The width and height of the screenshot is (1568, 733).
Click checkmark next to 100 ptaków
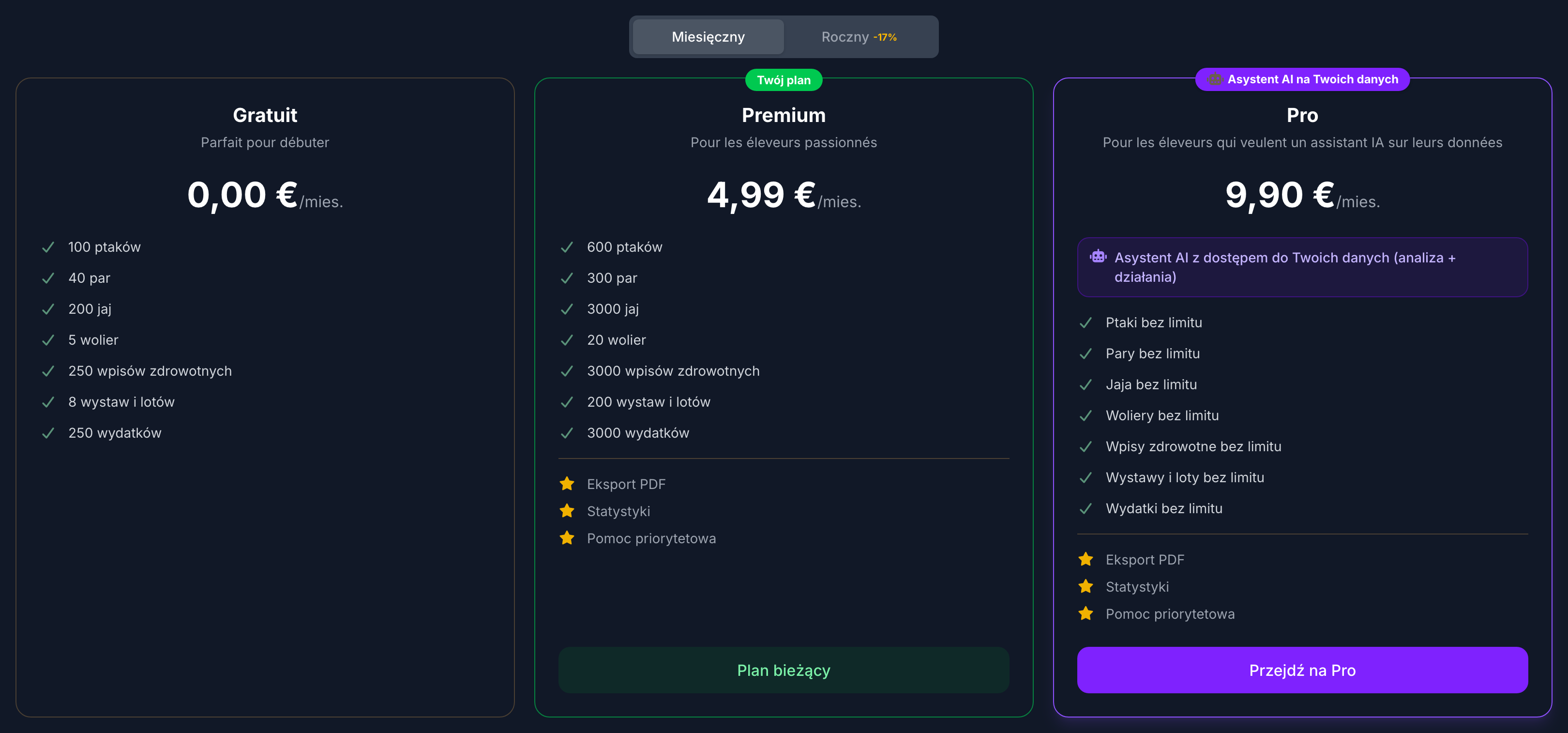pos(48,247)
